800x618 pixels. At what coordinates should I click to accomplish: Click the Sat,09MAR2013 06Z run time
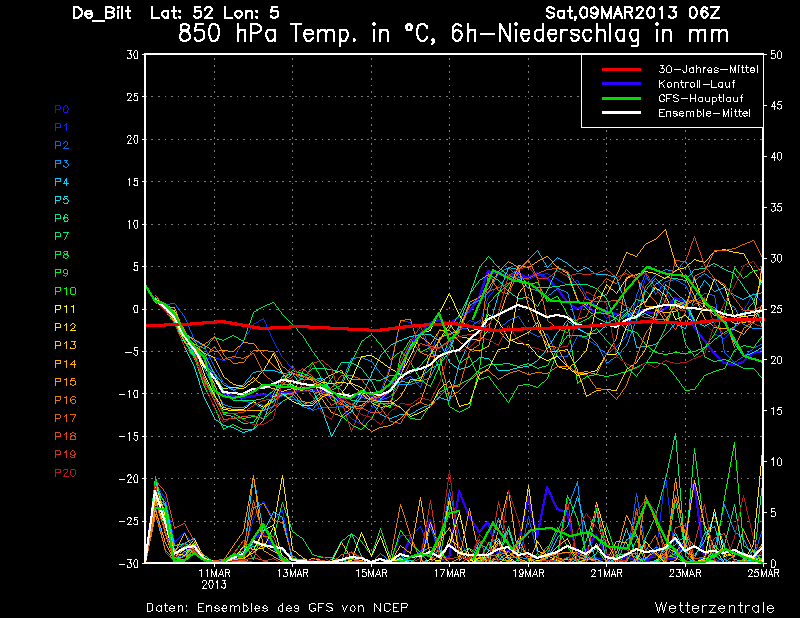633,13
